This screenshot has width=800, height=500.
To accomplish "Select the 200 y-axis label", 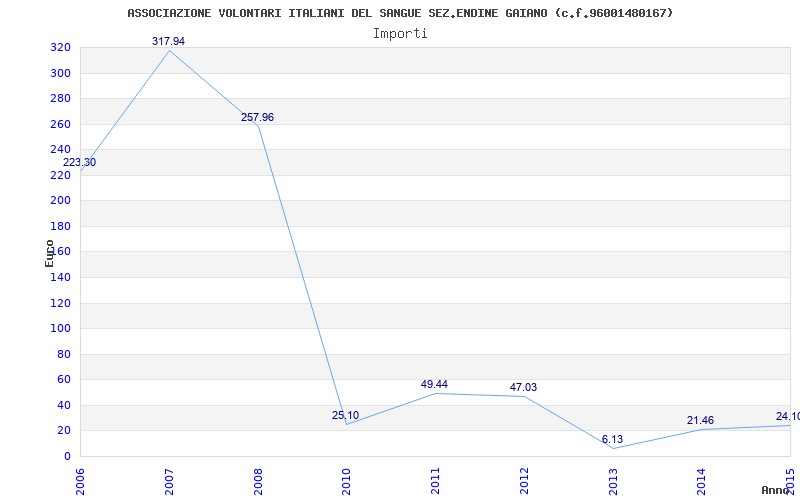I will (60, 201).
